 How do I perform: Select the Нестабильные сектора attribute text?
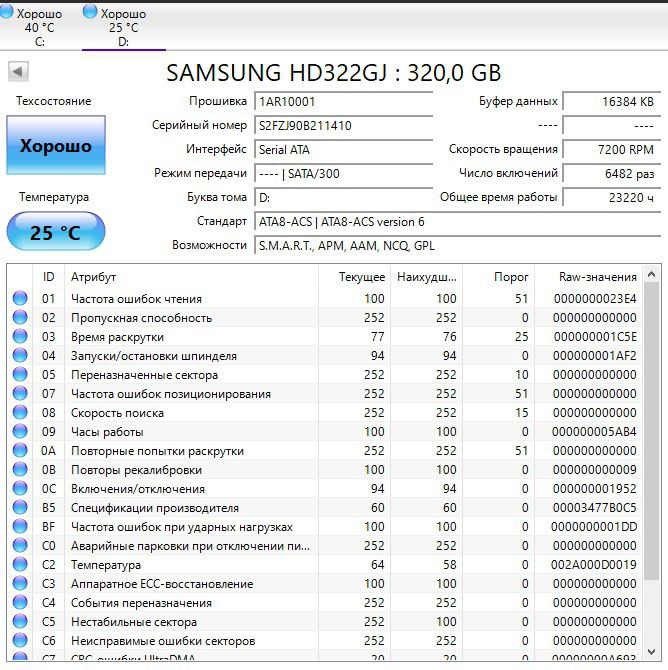[x=134, y=622]
